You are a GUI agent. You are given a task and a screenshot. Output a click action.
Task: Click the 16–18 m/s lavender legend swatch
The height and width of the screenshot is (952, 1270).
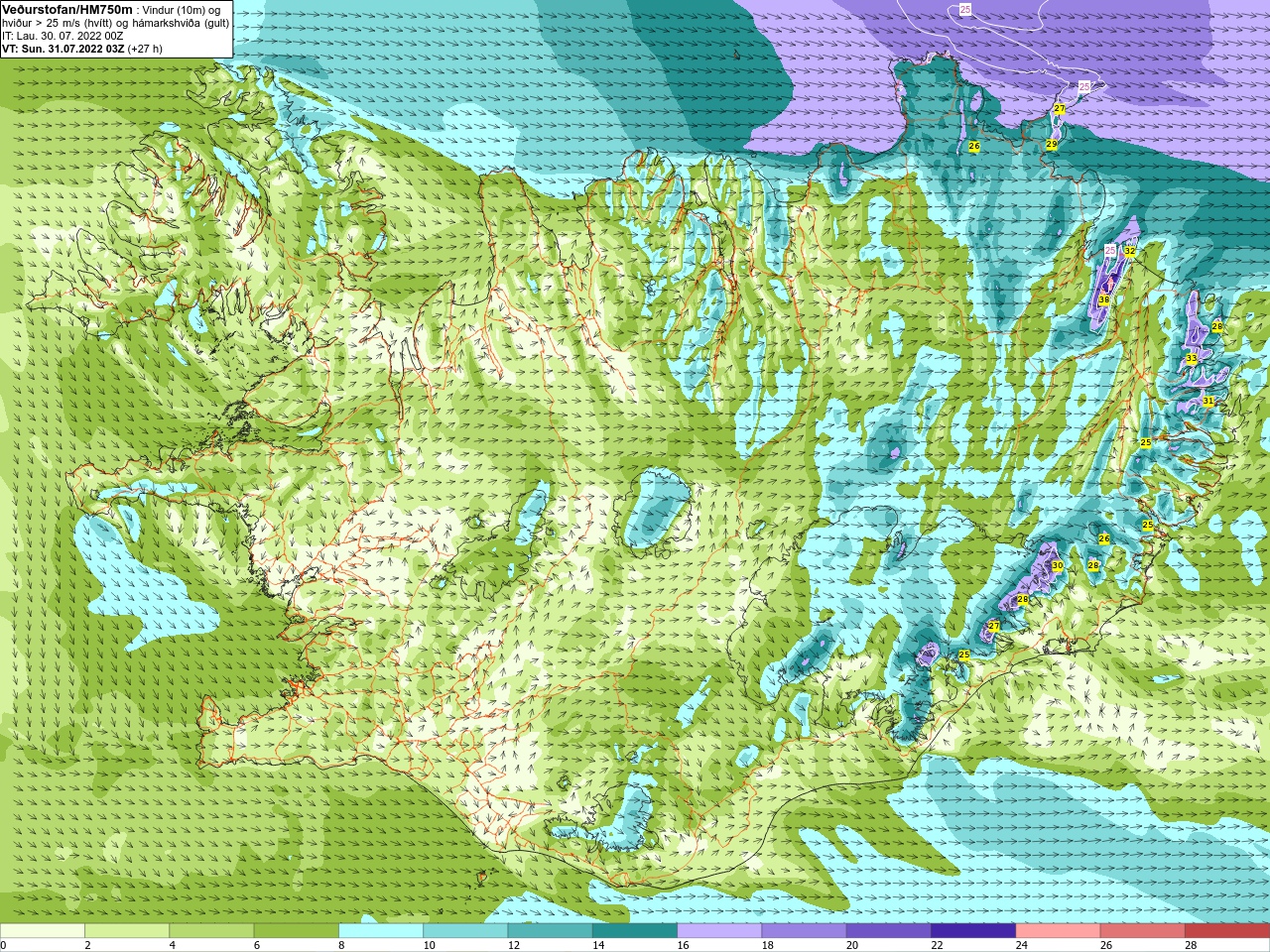tap(719, 931)
